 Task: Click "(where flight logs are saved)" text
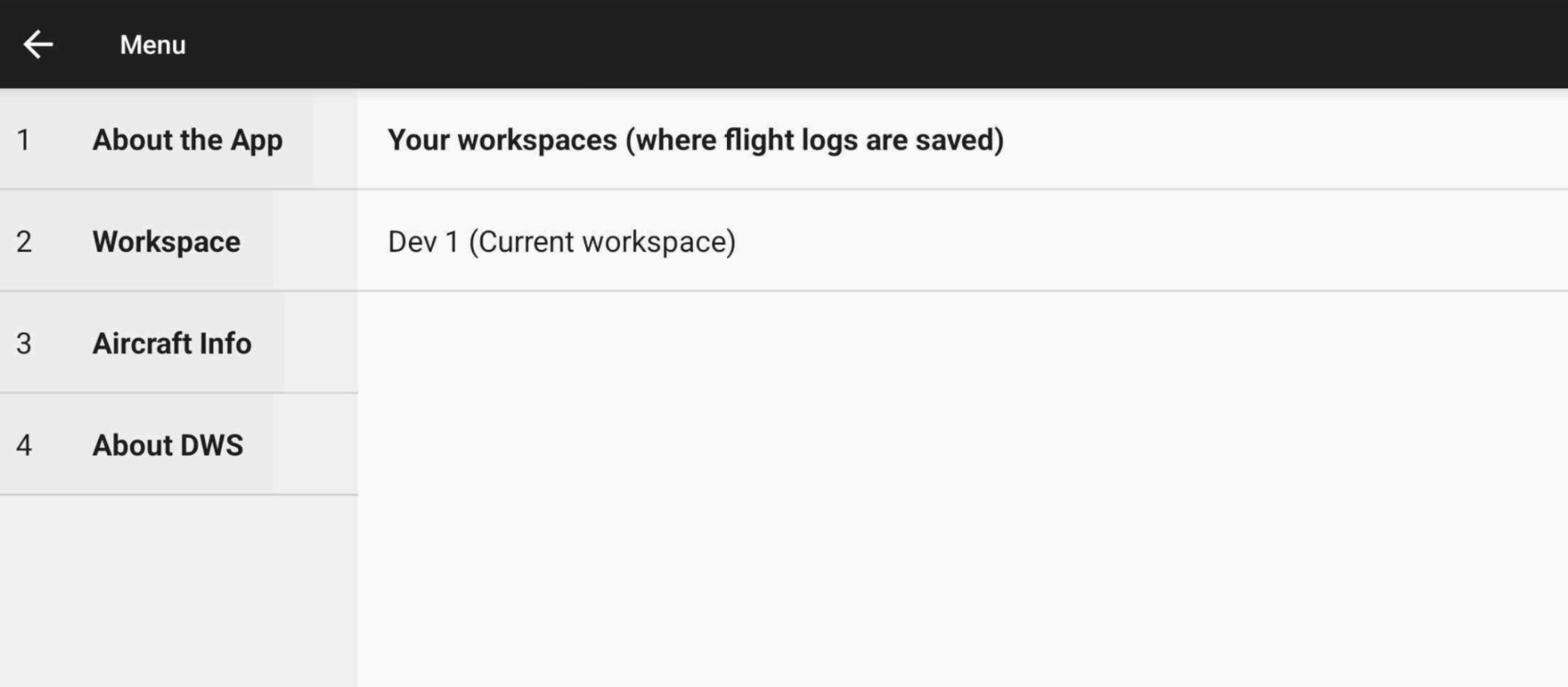814,140
